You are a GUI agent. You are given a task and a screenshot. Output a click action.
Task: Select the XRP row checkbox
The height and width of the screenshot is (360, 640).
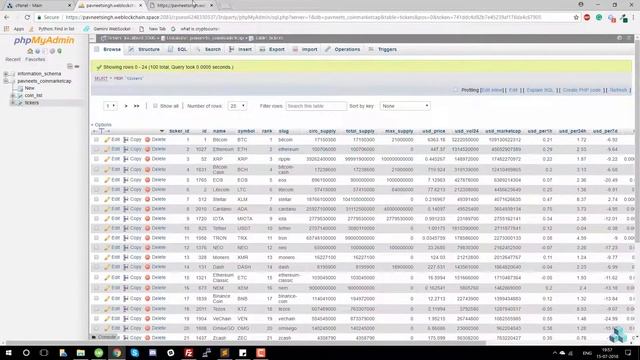[96, 159]
